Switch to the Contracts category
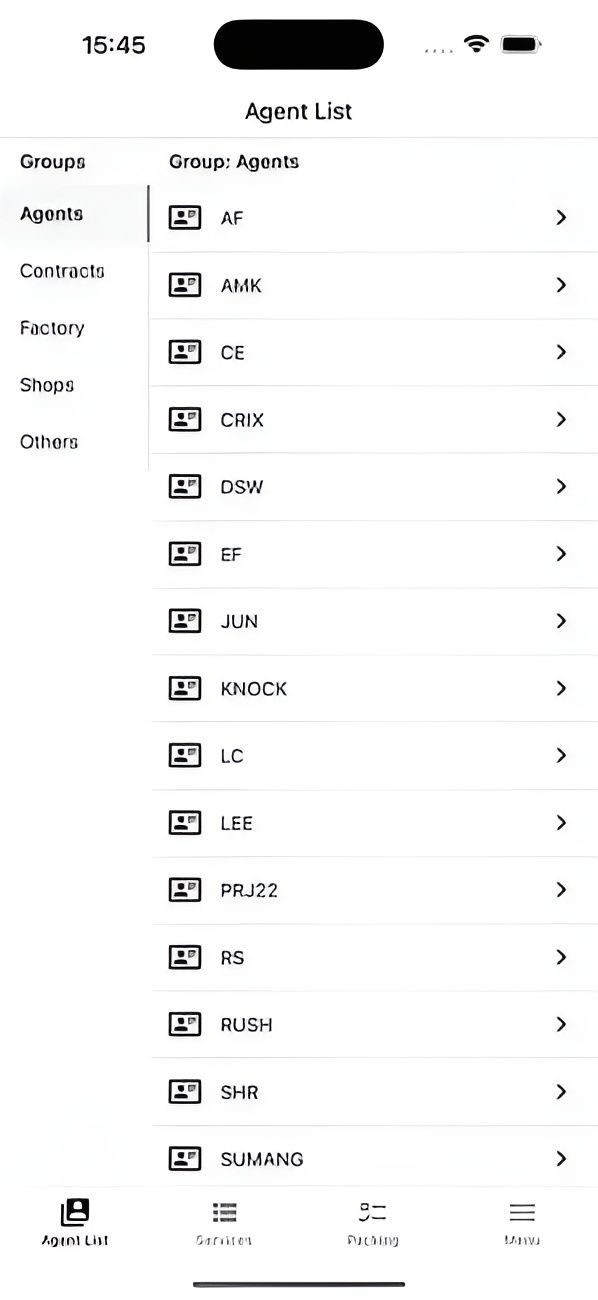The image size is (598, 1300). tap(62, 271)
